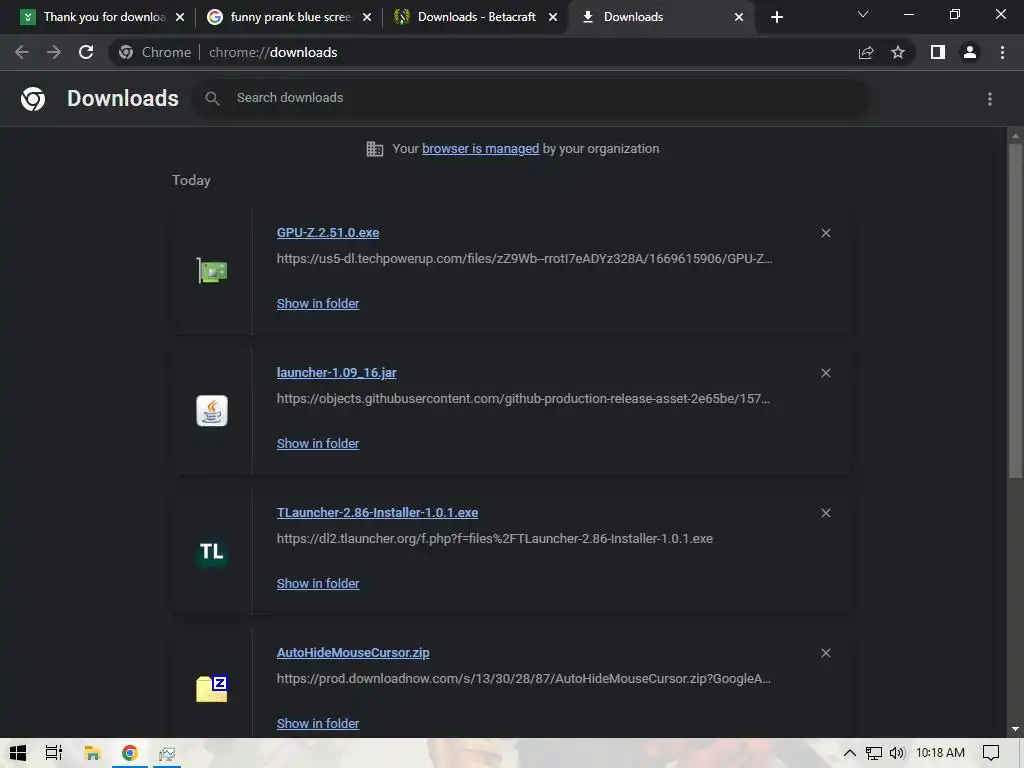Click the share page icon in address bar

pos(866,52)
